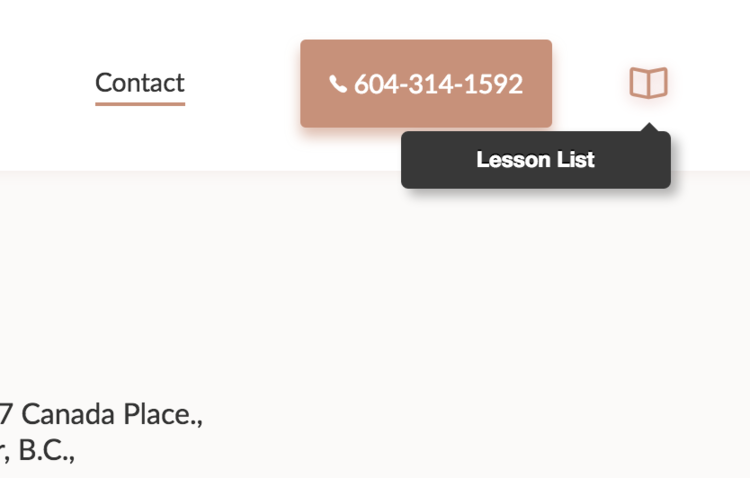Open the Contact menu item
The width and height of the screenshot is (750, 478).
coord(140,83)
